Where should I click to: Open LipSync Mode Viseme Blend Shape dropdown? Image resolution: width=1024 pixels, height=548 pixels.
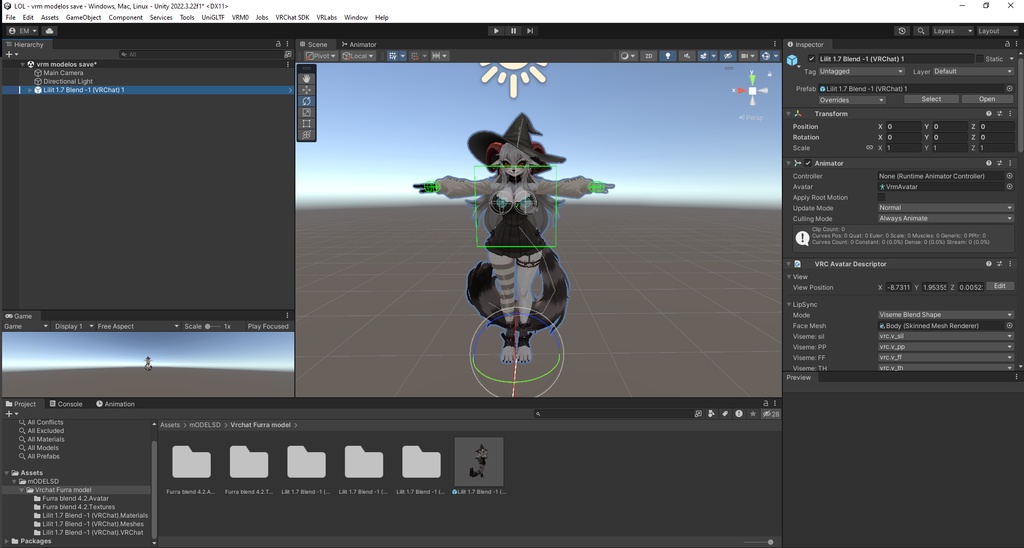point(945,315)
